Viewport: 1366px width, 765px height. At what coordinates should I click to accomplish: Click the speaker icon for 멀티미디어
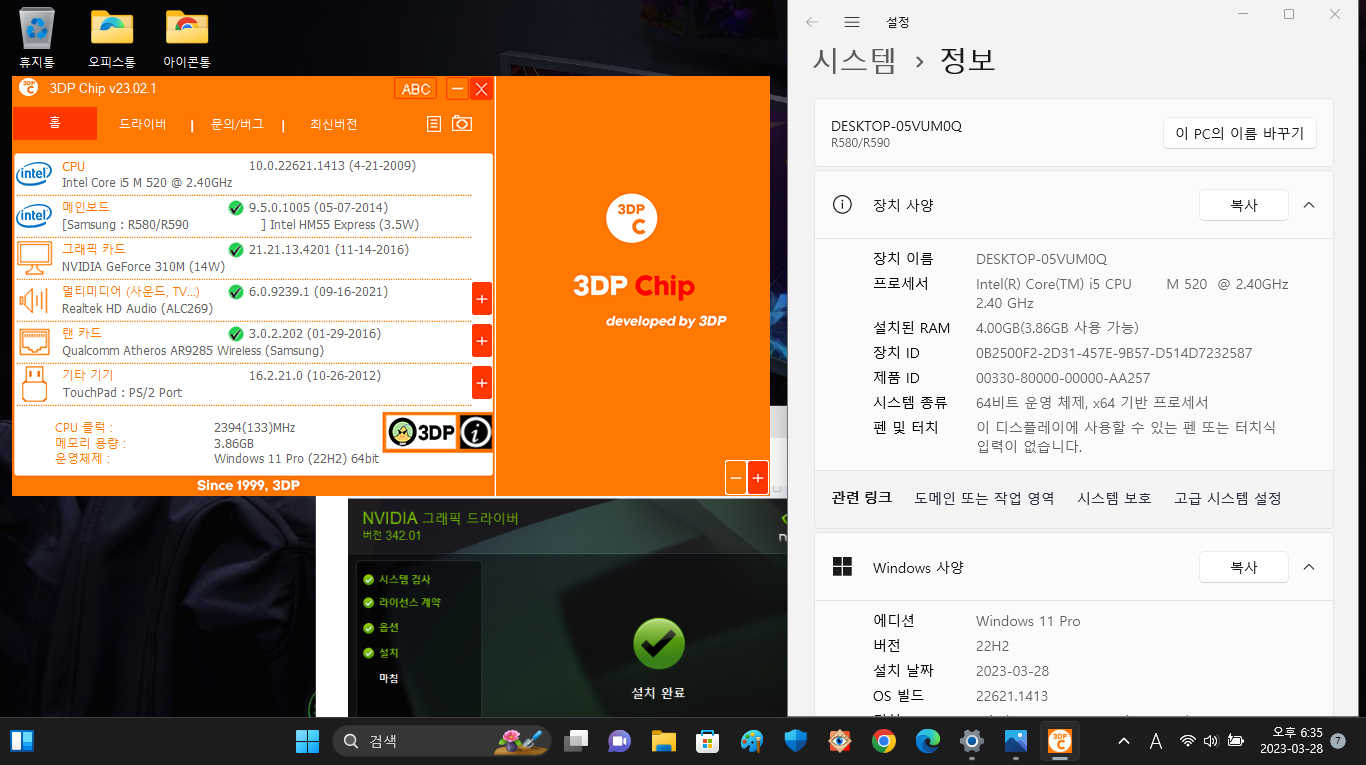[34, 300]
